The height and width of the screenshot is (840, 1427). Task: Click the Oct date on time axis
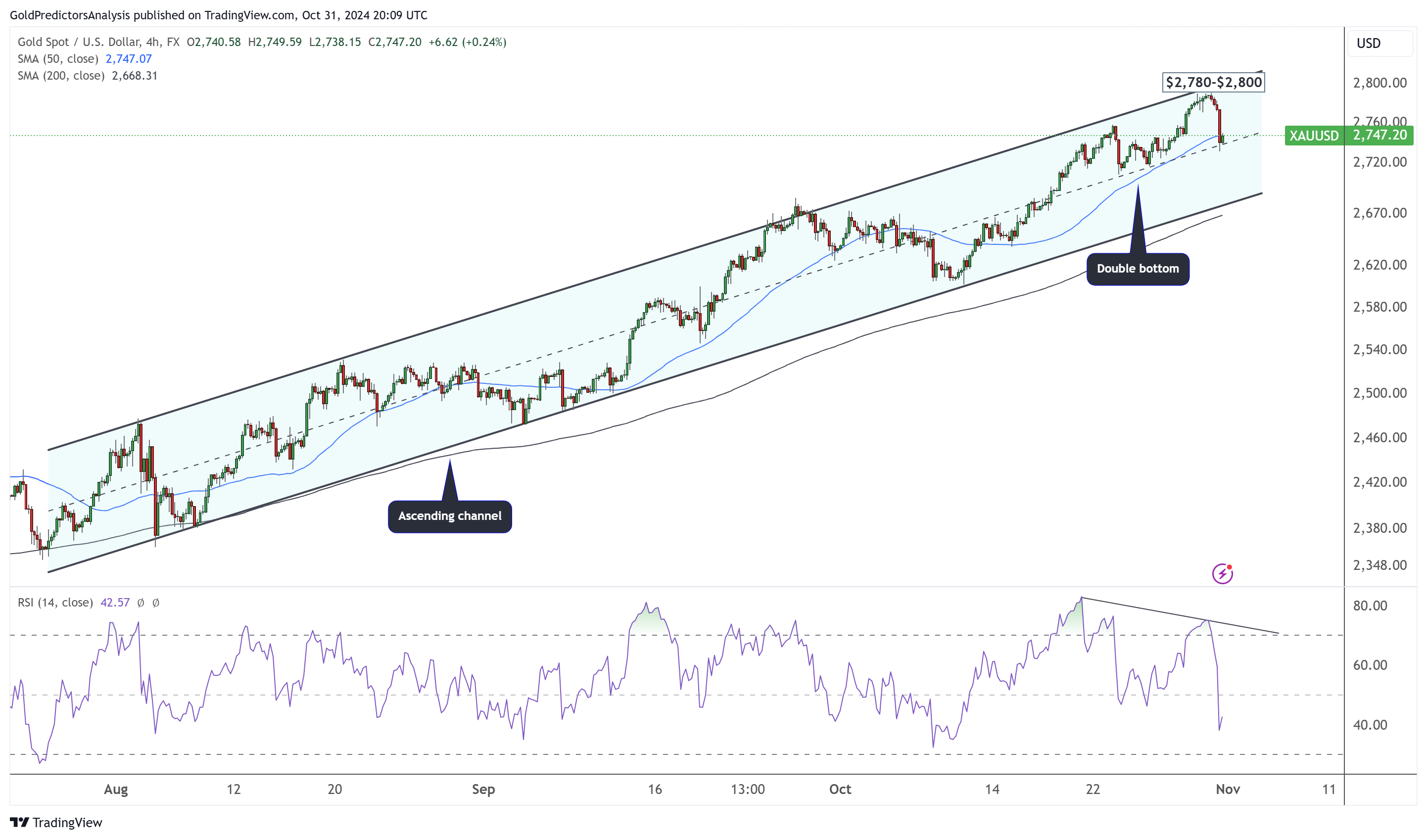[840, 789]
